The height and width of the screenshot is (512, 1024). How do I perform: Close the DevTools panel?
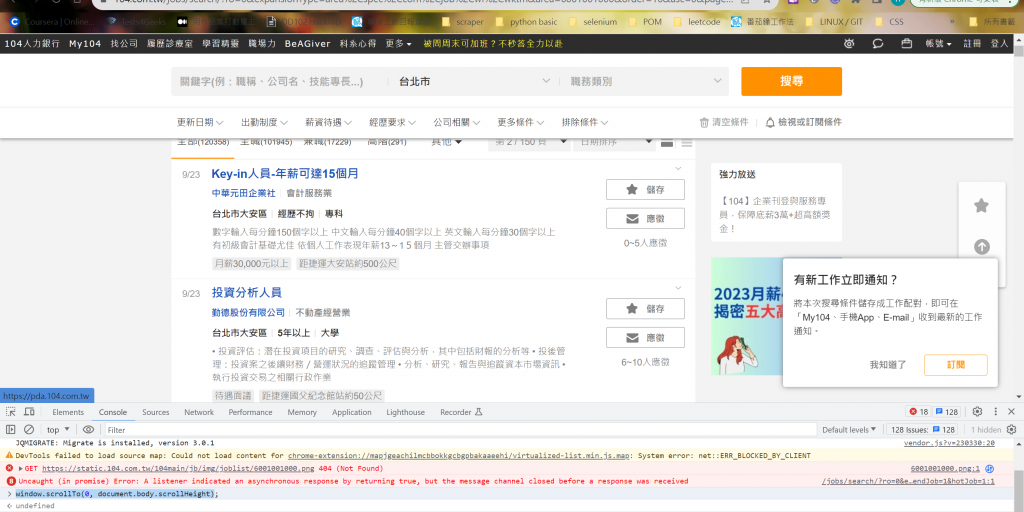pos(1012,411)
